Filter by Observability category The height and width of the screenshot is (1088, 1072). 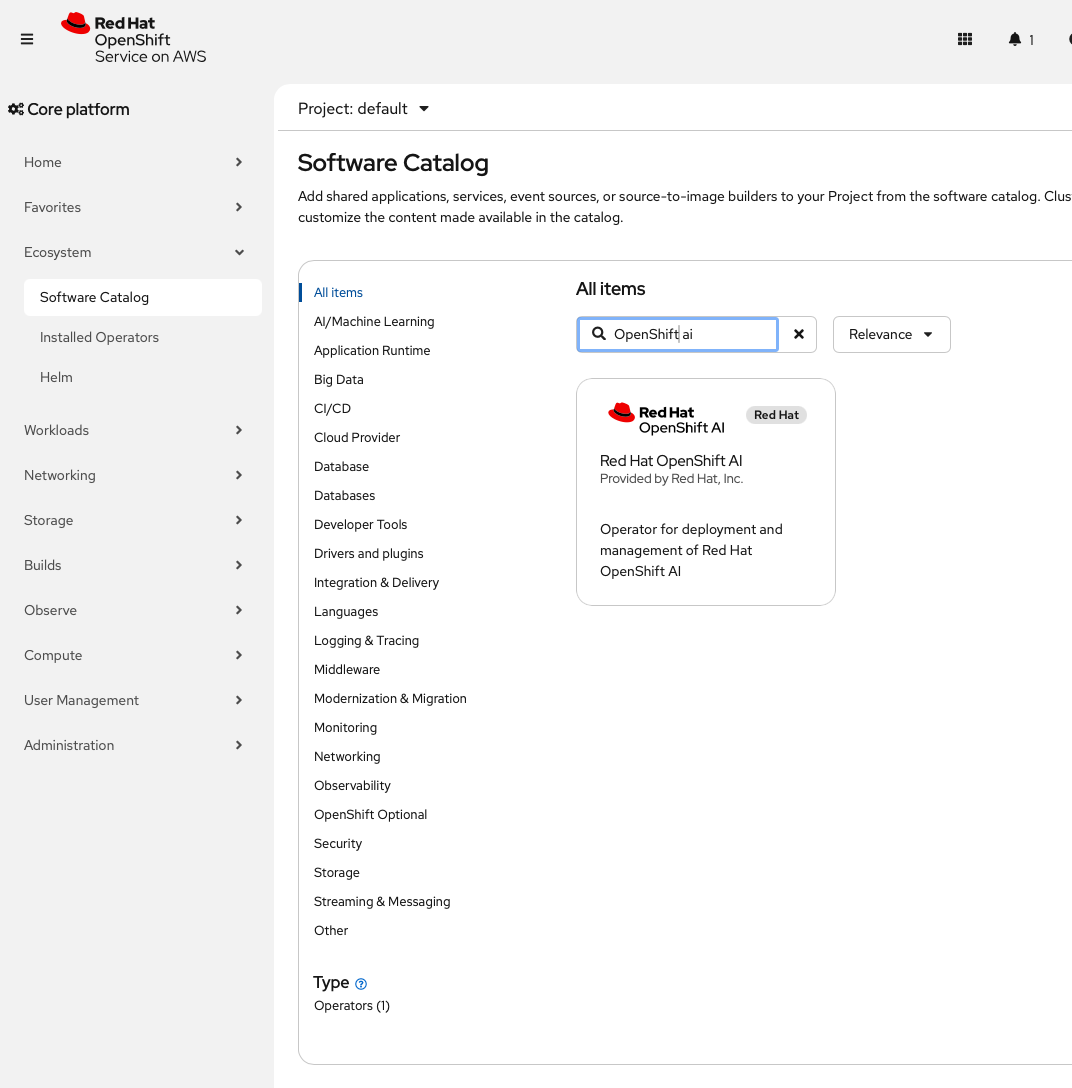click(x=352, y=786)
